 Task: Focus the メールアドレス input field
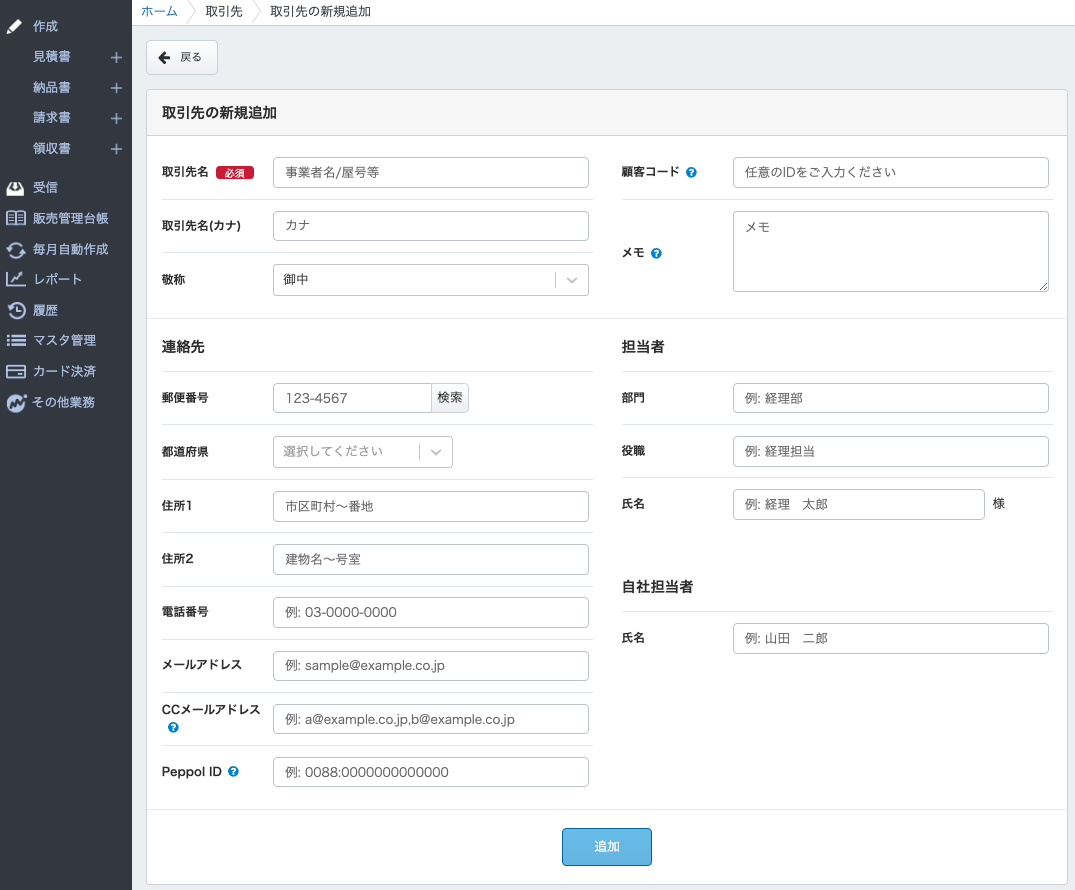pyautogui.click(x=430, y=666)
